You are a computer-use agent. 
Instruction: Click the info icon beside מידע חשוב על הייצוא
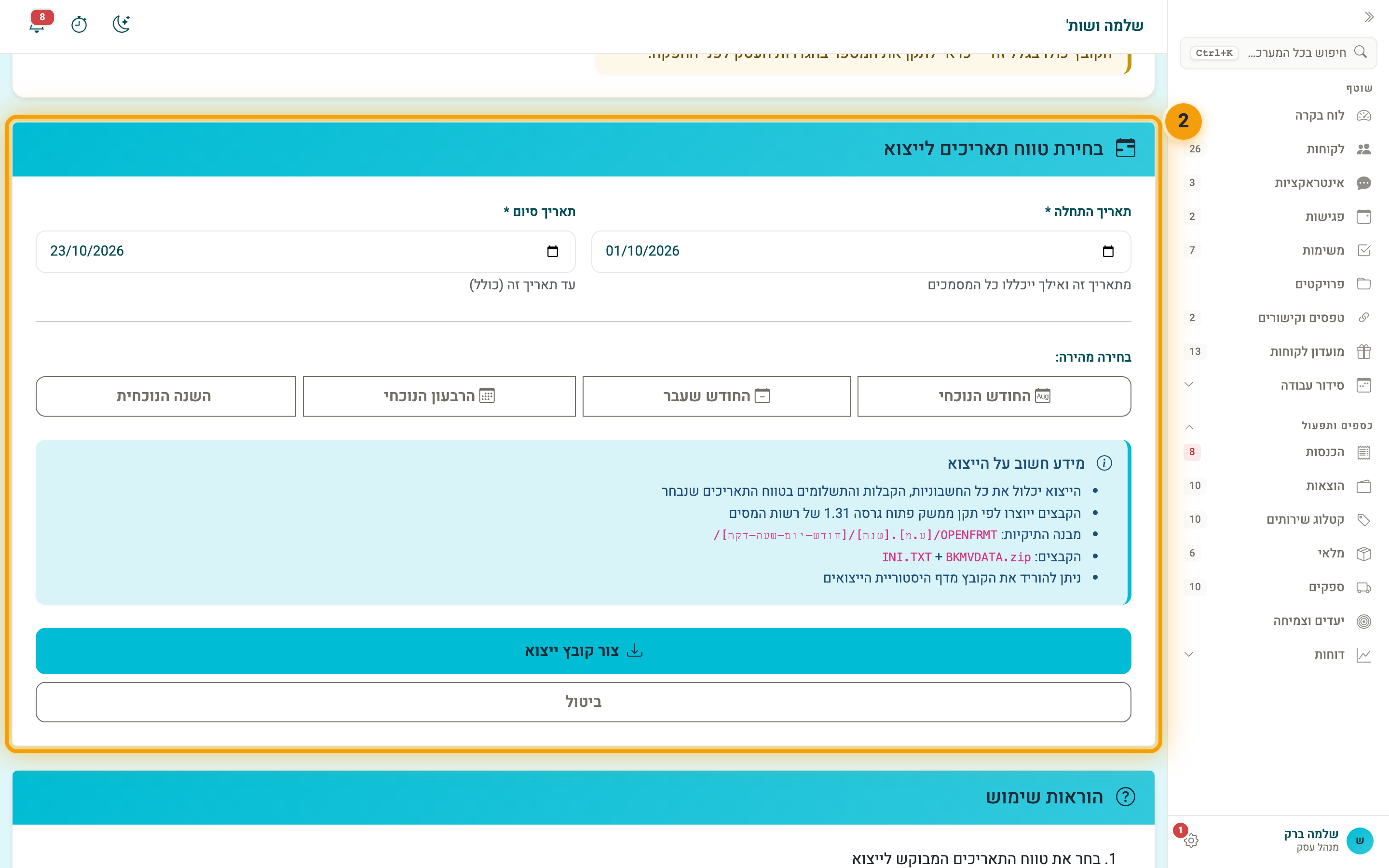tap(1104, 463)
